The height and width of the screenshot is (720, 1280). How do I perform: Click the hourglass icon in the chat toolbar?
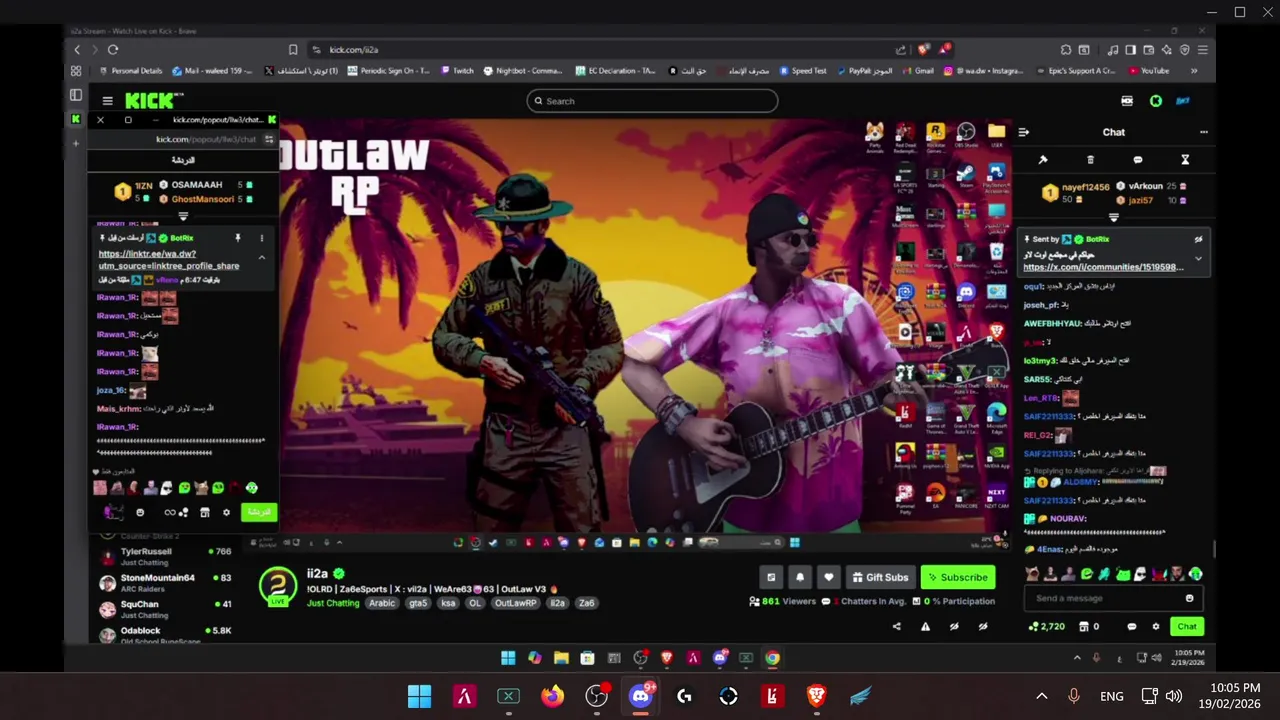[x=1185, y=160]
